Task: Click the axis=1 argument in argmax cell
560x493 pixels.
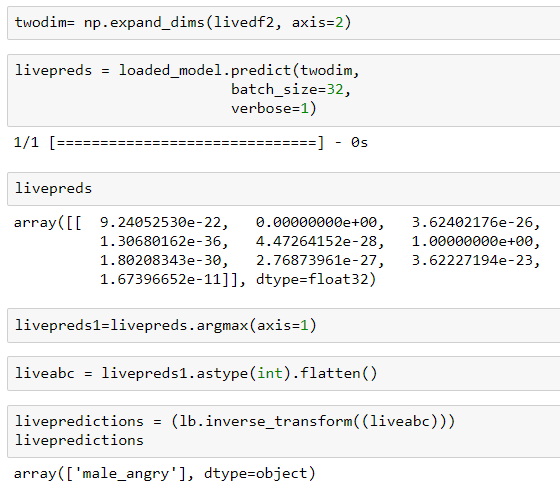Action: click(282, 325)
